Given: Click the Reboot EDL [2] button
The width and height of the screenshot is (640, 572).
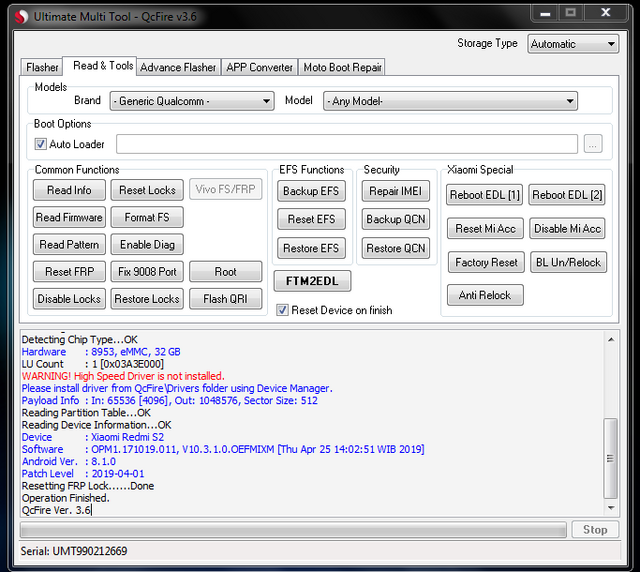Looking at the screenshot, I should pos(567,195).
